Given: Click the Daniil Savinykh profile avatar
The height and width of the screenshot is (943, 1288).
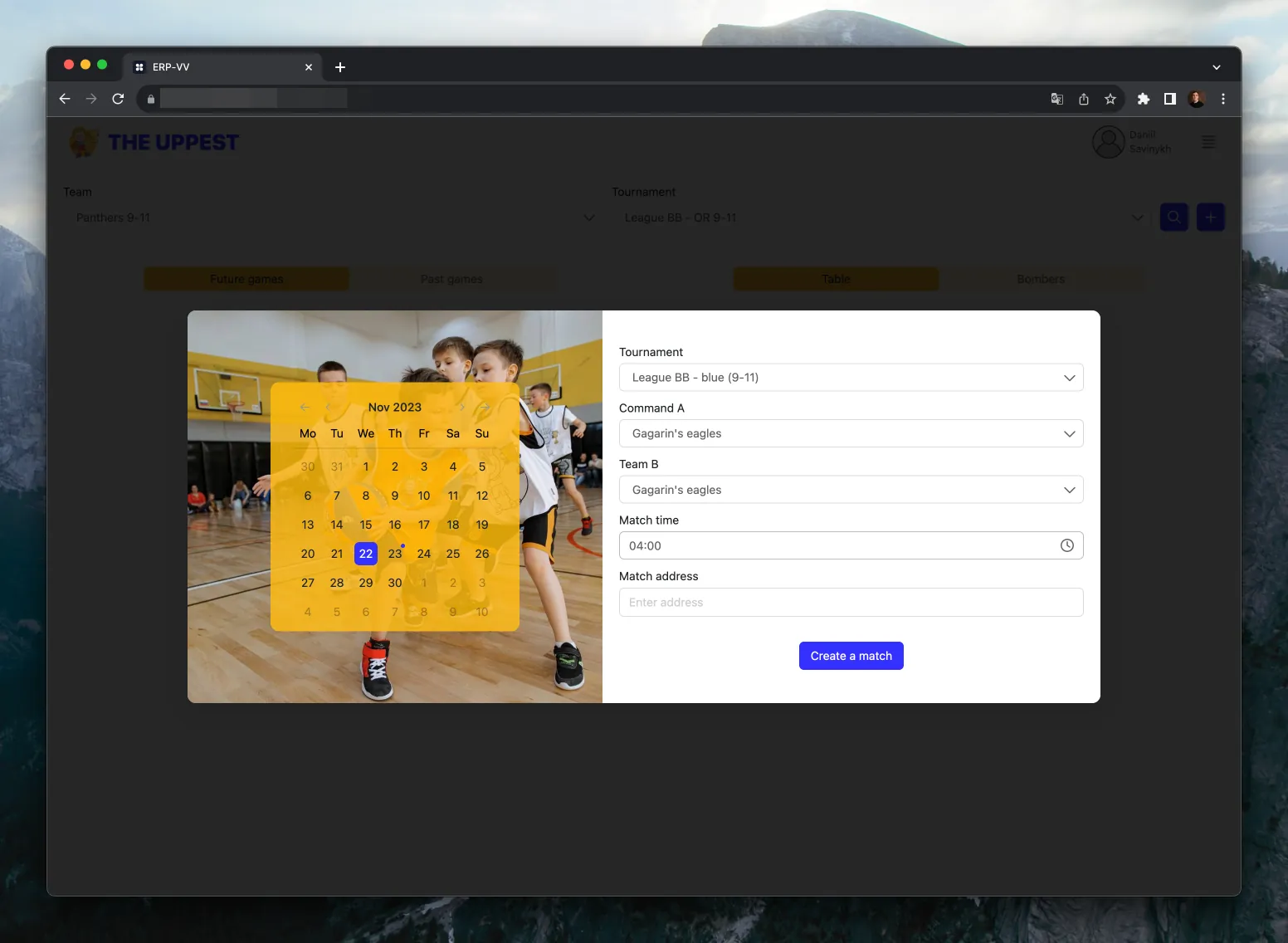Looking at the screenshot, I should coord(1108,142).
